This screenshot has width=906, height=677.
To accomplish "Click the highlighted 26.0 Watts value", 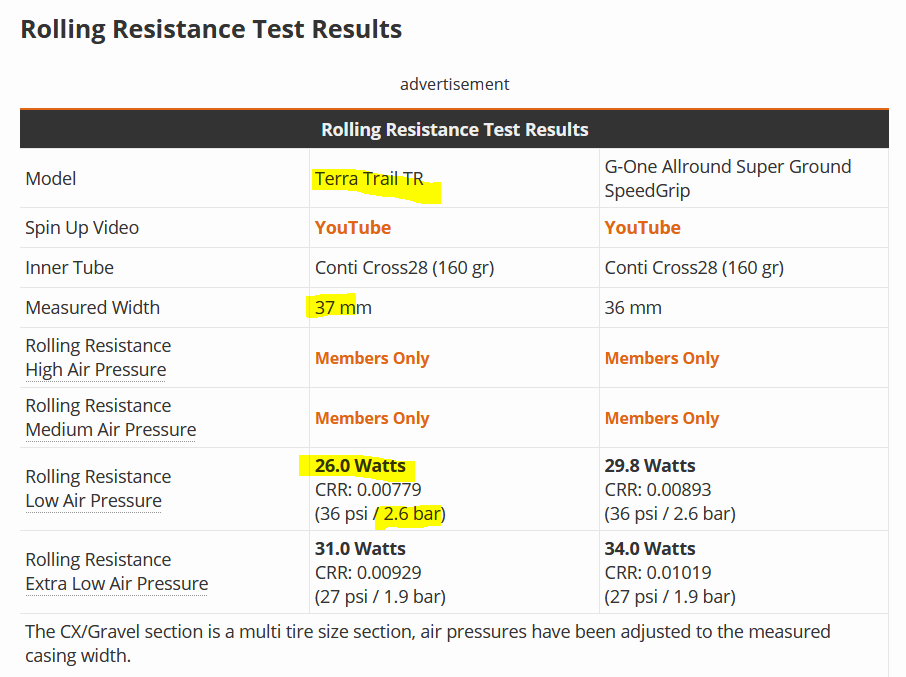I will tap(360, 466).
